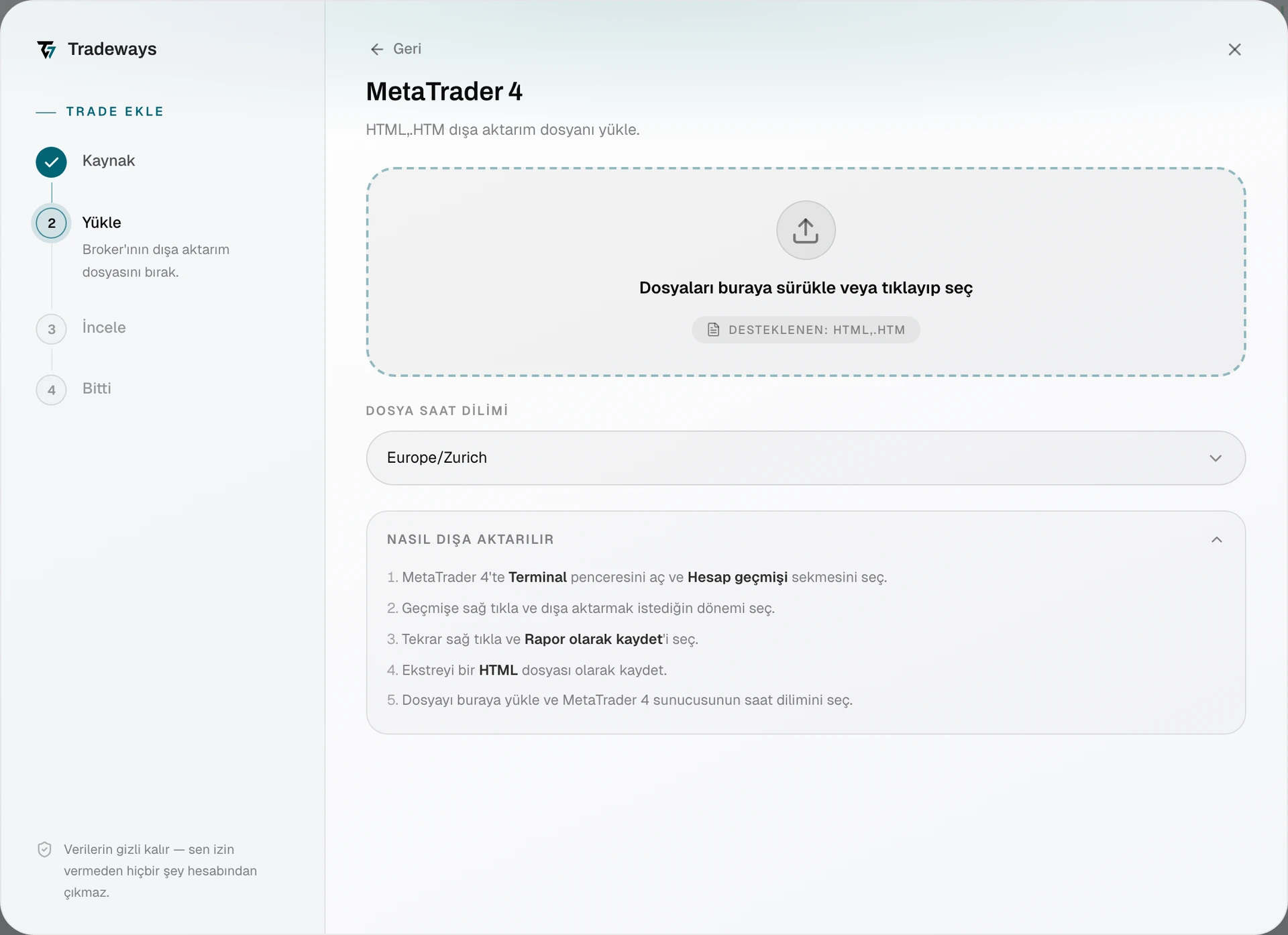Click the shield privacy icon

tap(44, 850)
